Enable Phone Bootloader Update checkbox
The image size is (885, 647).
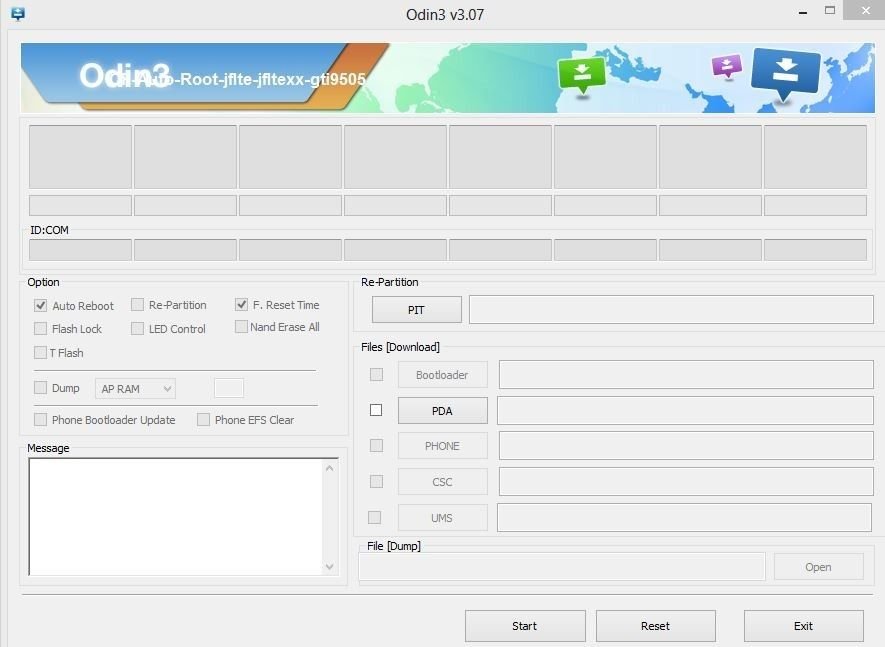point(40,419)
